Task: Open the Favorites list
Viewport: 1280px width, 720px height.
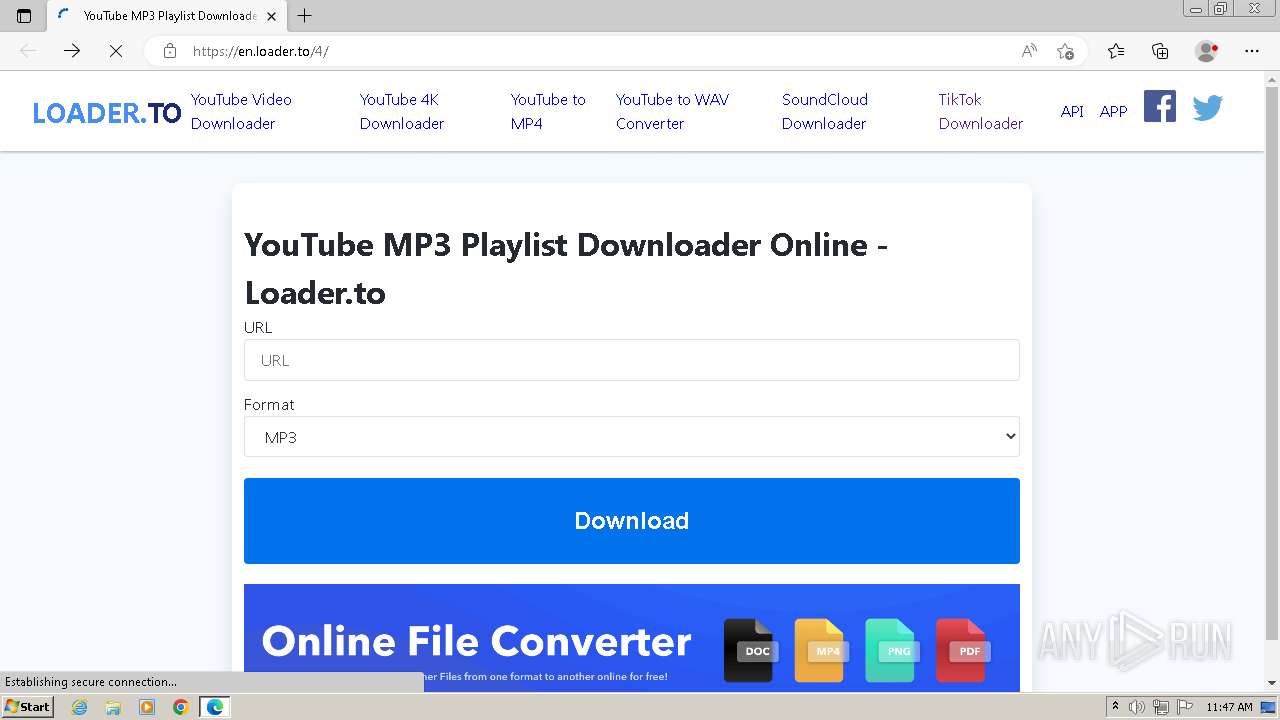Action: point(1116,51)
